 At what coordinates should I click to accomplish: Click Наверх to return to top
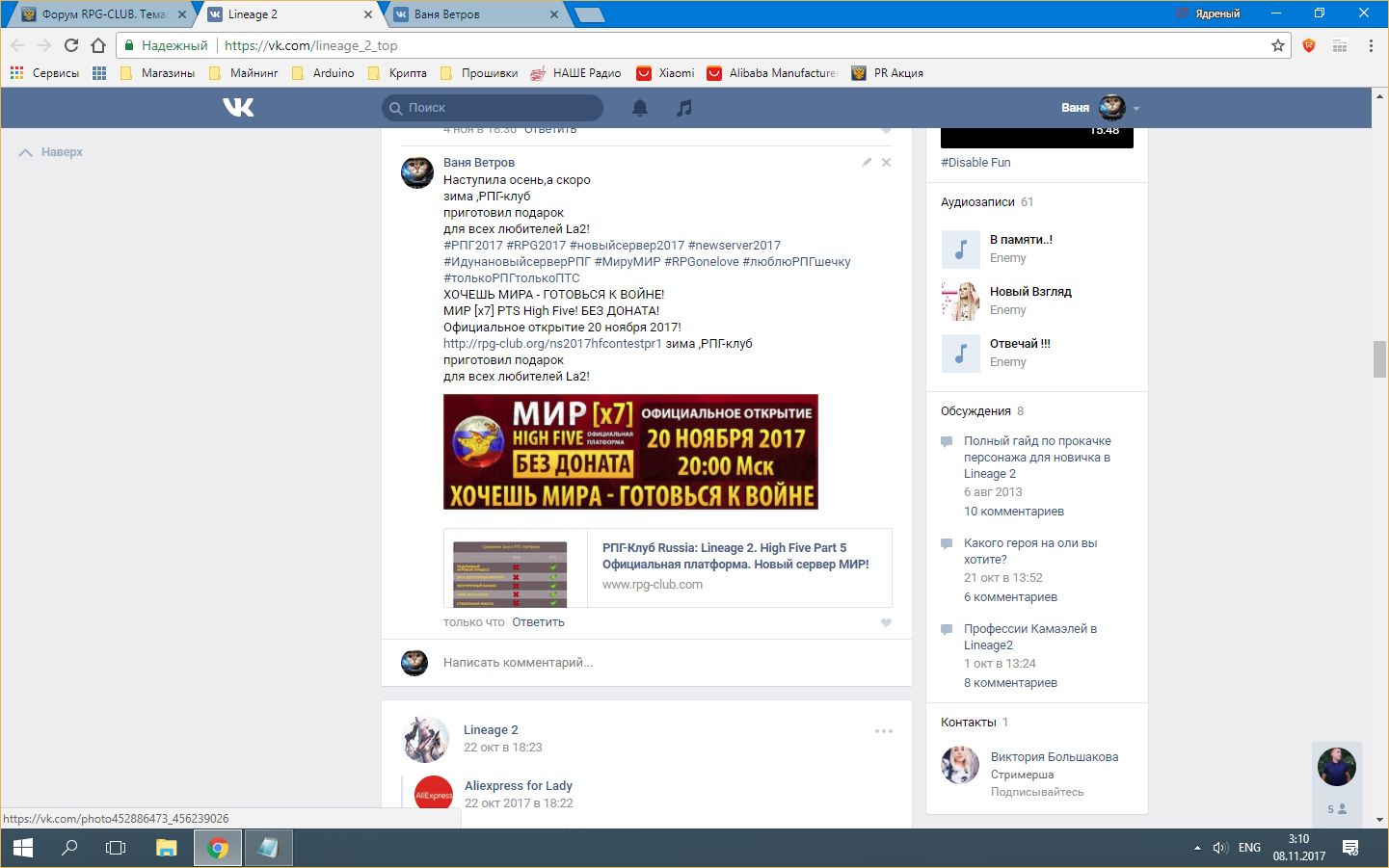(x=52, y=152)
